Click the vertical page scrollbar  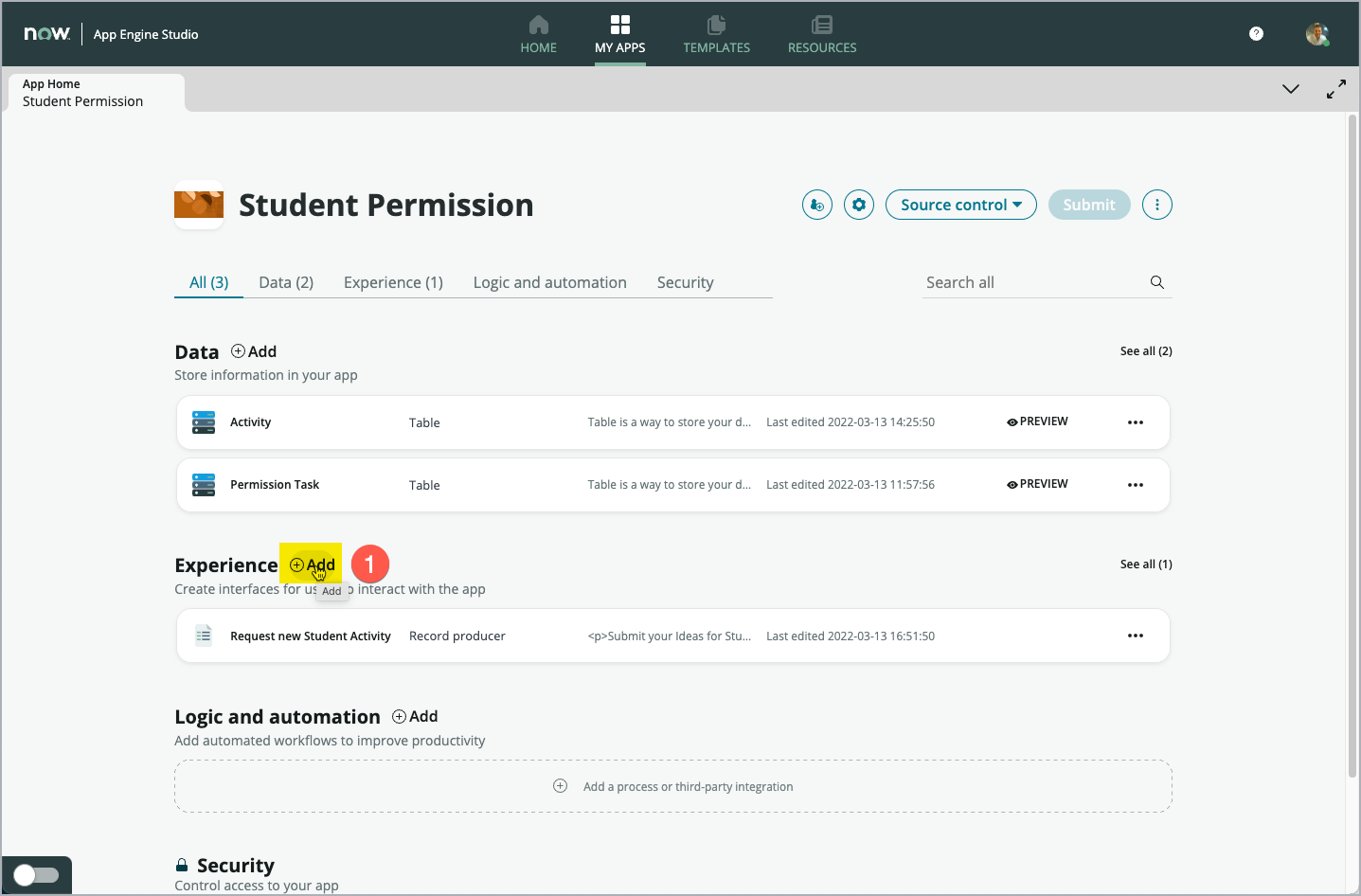[1352, 445]
